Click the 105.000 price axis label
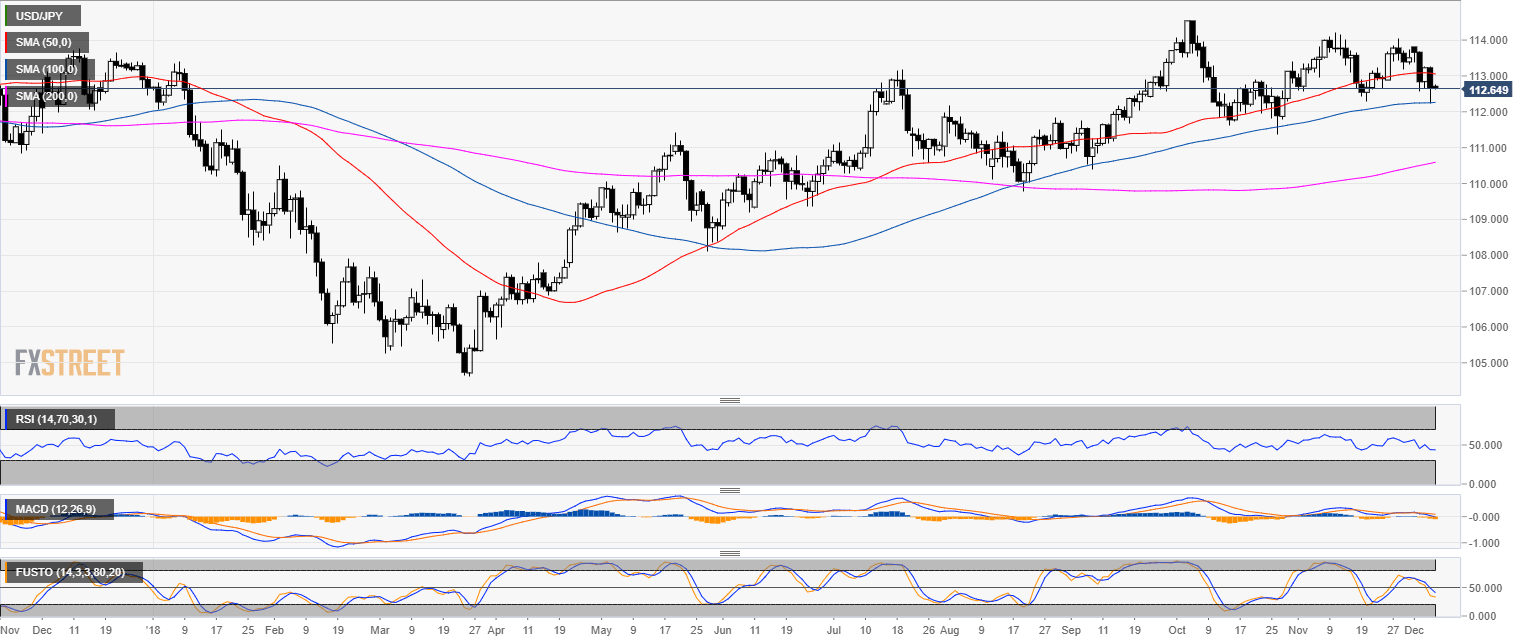The height and width of the screenshot is (643, 1531). pos(1487,363)
